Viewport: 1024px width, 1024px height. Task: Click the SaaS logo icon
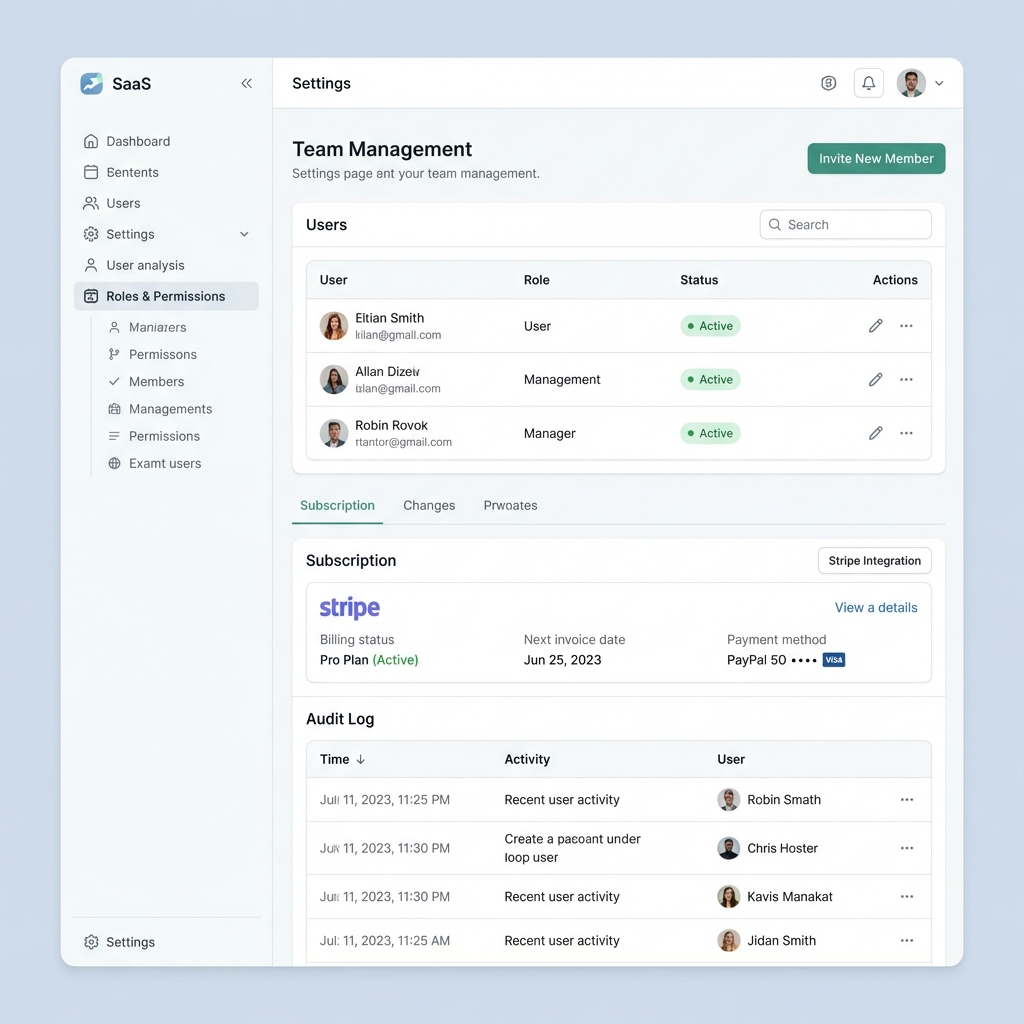(91, 84)
